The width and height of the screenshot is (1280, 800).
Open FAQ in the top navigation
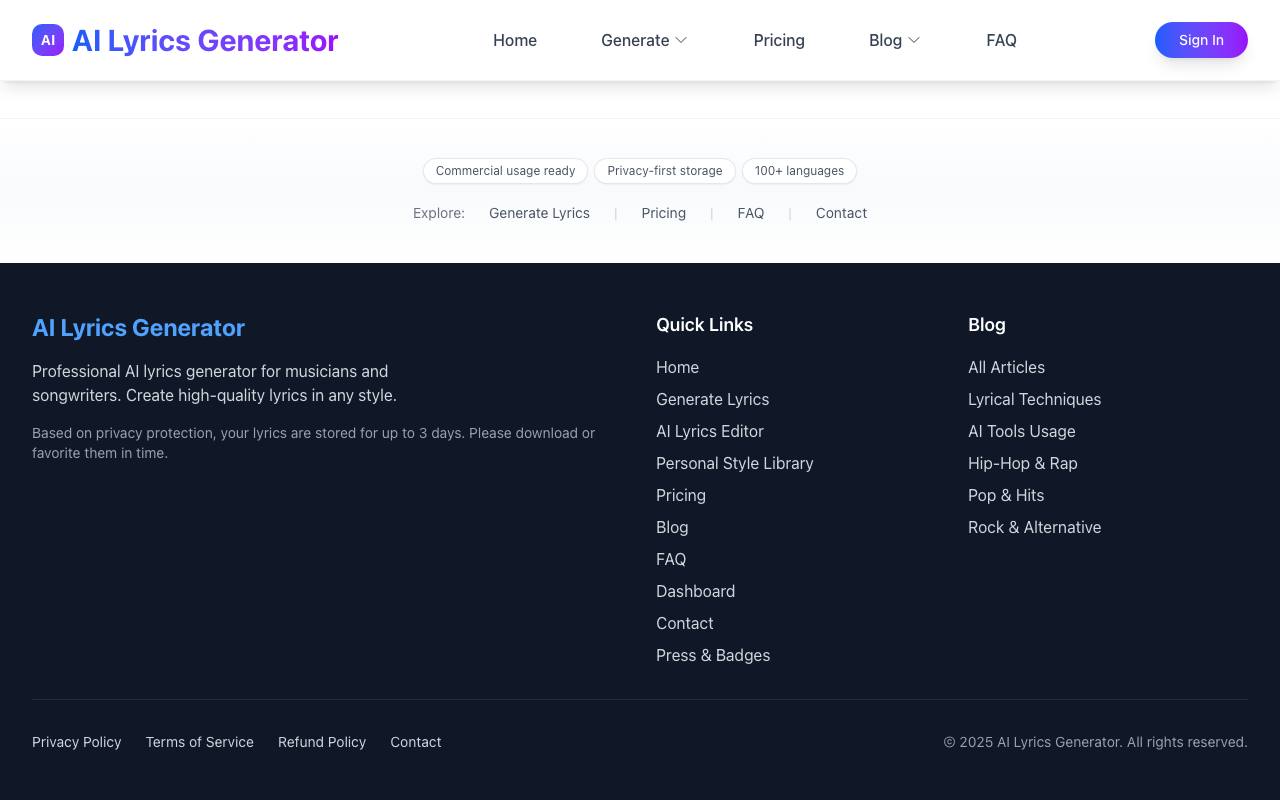tap(1001, 40)
